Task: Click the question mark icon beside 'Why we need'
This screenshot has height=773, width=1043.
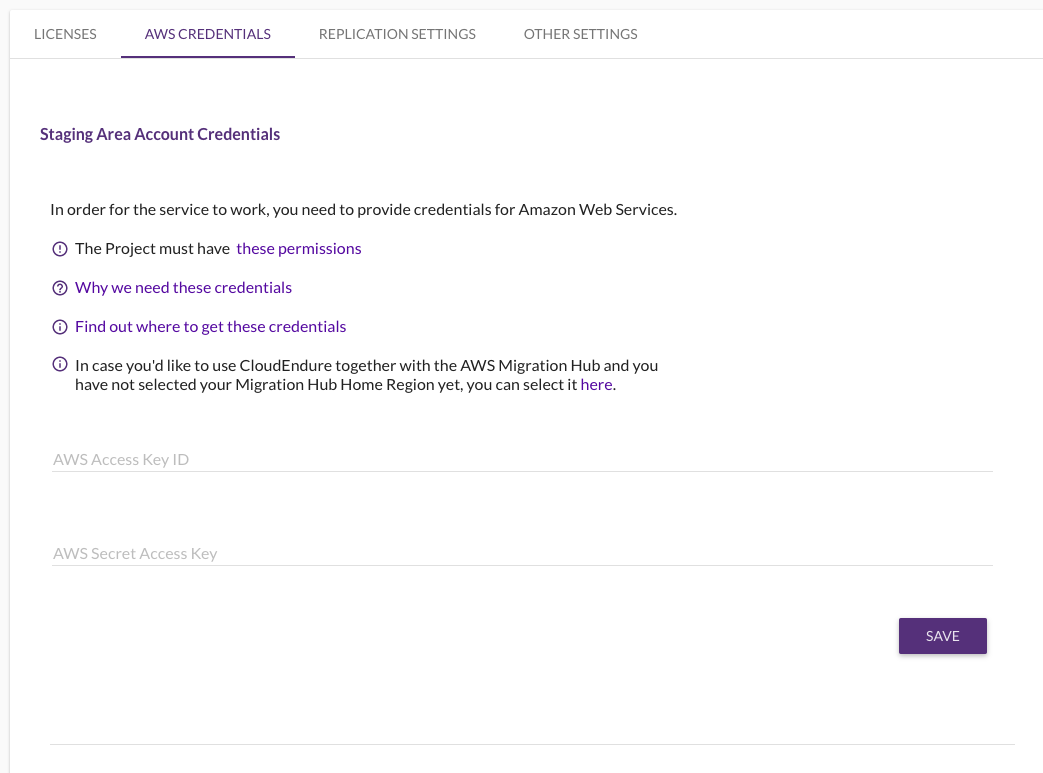Action: coord(60,288)
